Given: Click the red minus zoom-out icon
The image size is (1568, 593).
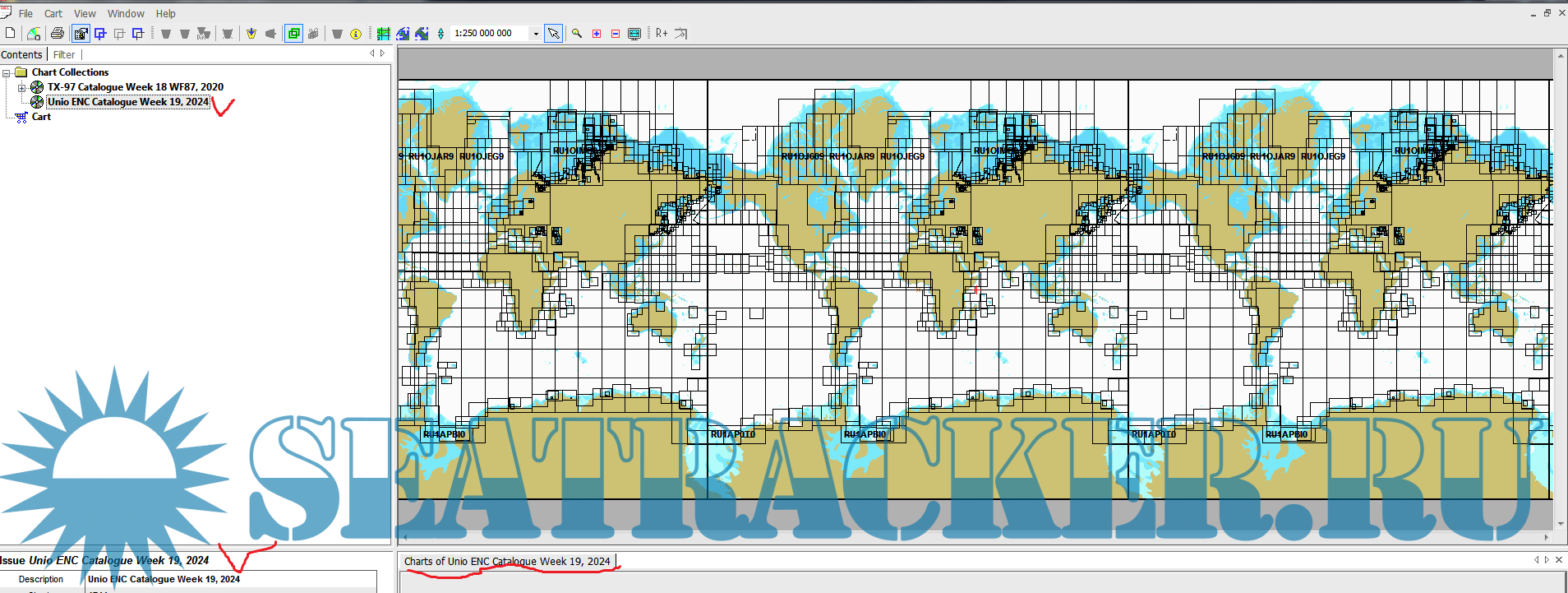Looking at the screenshot, I should [x=616, y=34].
